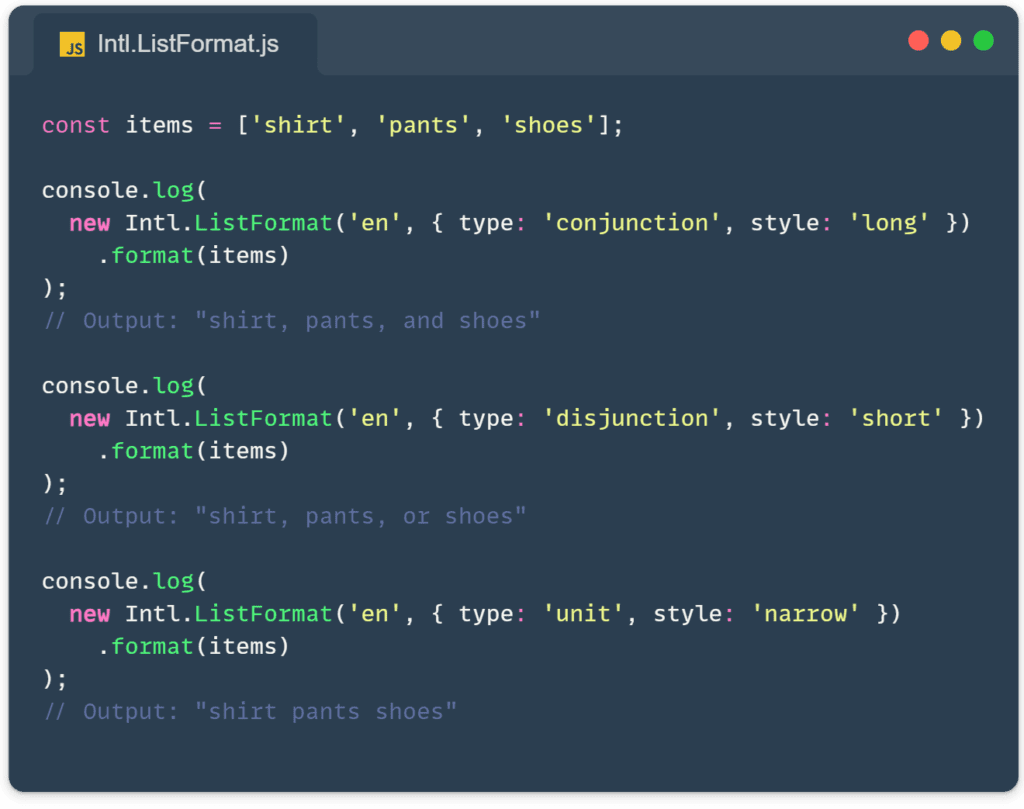Select the items array variable declaration
1024x809 pixels.
point(160,124)
